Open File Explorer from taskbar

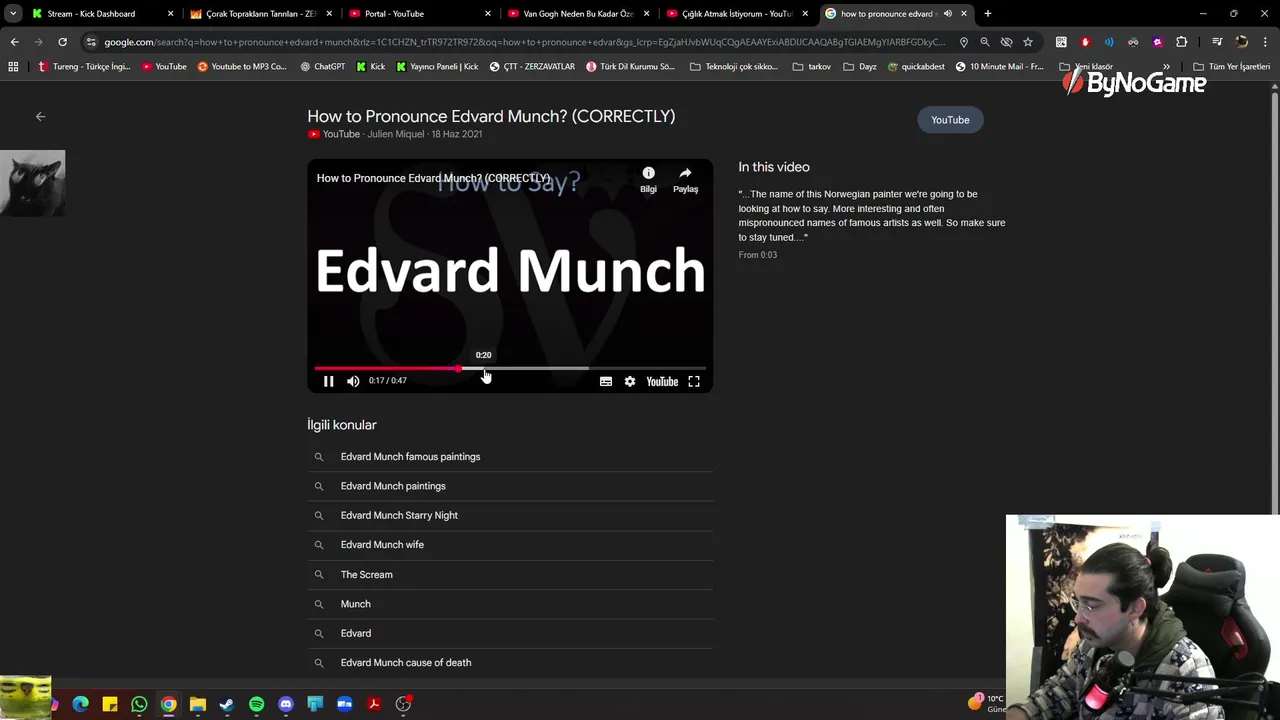point(198,704)
